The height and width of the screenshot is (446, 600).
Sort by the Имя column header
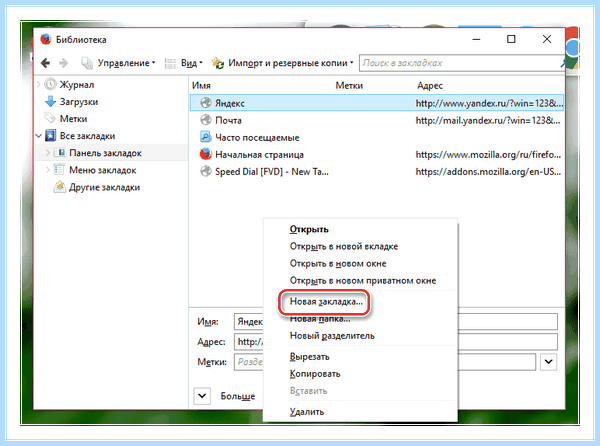(201, 85)
